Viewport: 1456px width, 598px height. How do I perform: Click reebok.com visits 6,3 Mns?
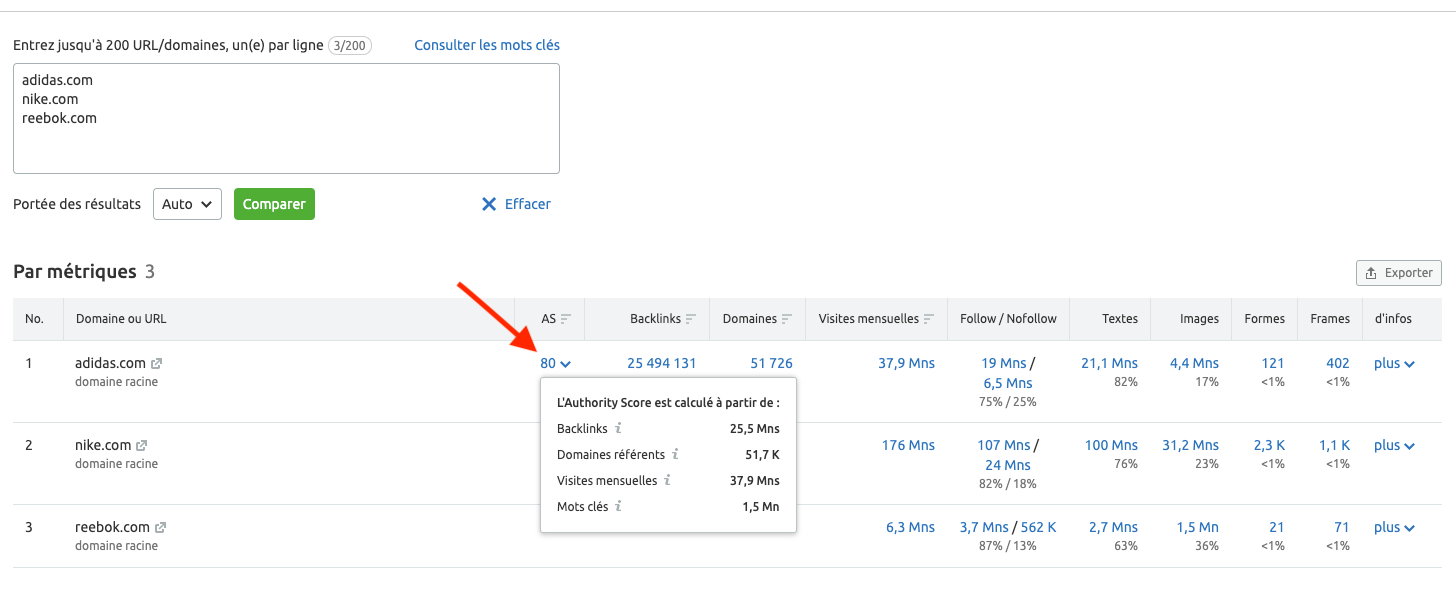pyautogui.click(x=910, y=527)
